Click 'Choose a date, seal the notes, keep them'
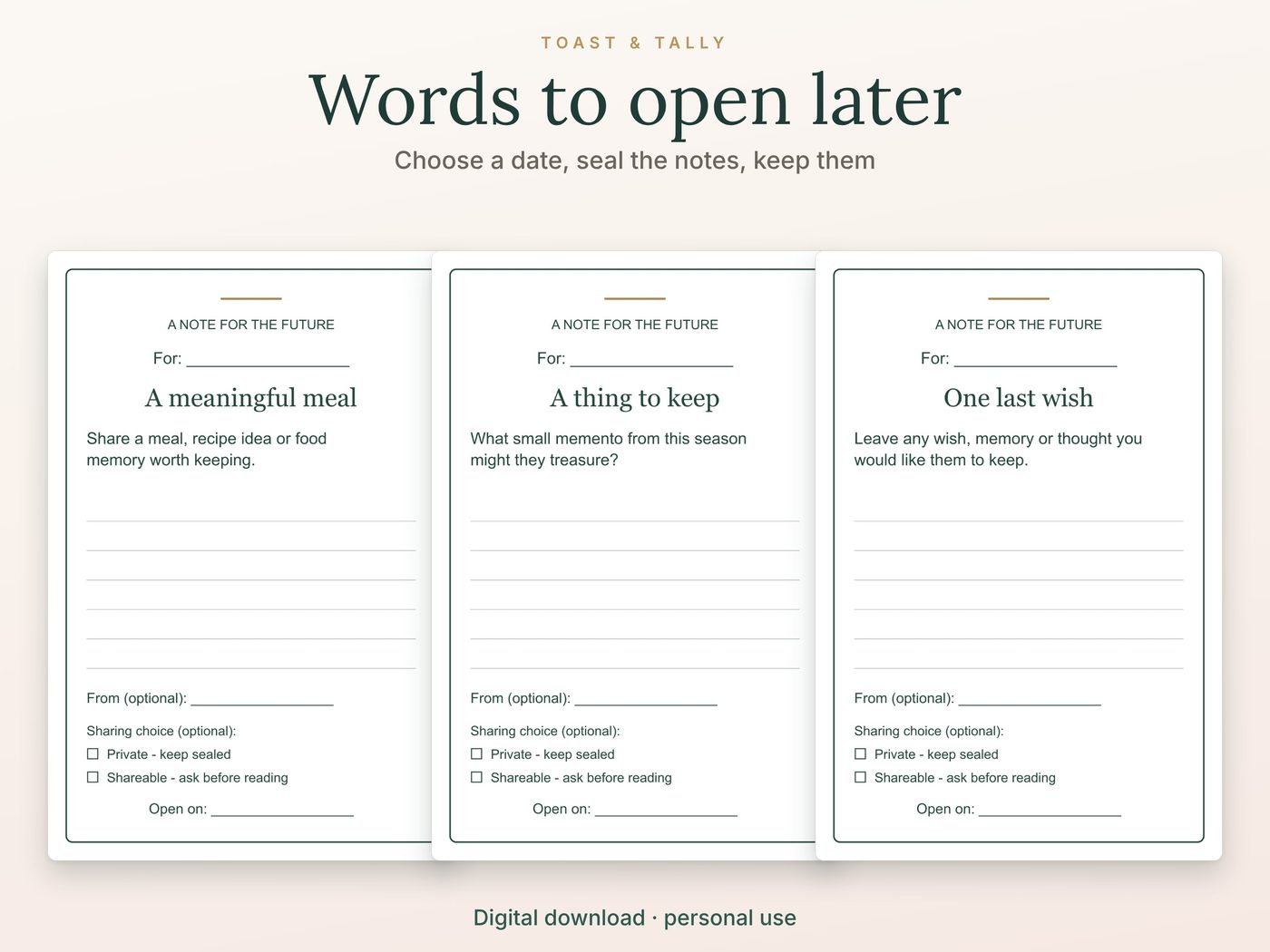1270x952 pixels. [635, 160]
